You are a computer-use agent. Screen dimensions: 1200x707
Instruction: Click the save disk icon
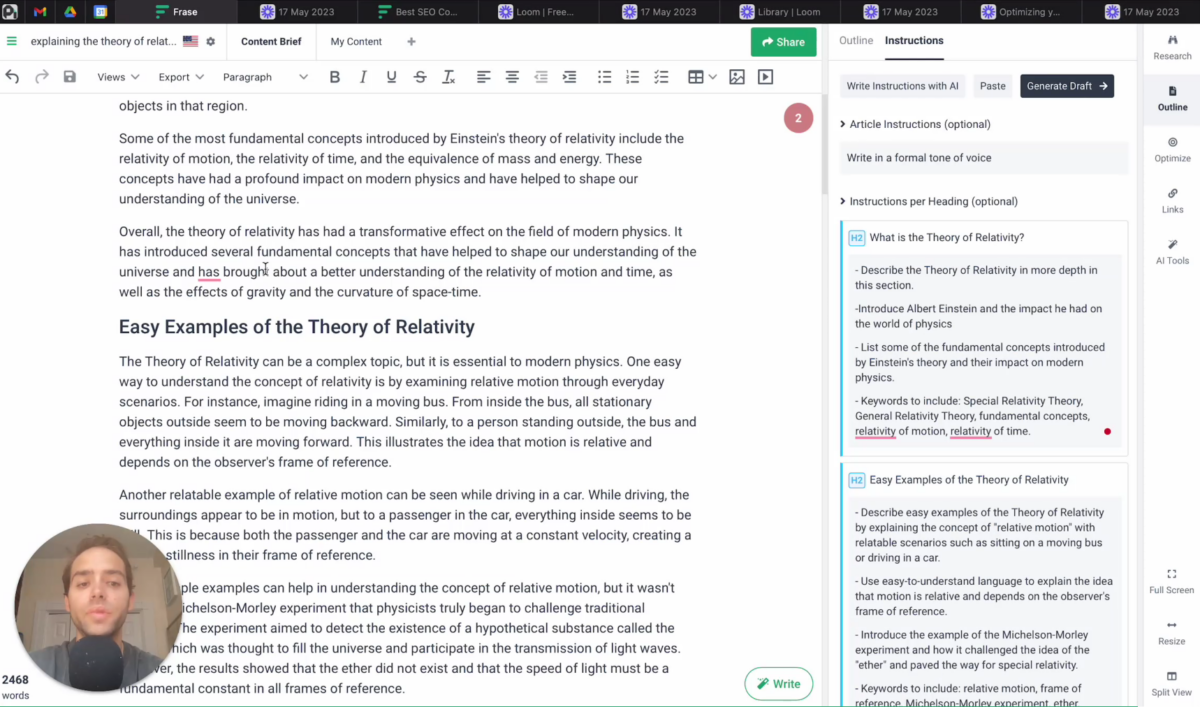pos(70,77)
